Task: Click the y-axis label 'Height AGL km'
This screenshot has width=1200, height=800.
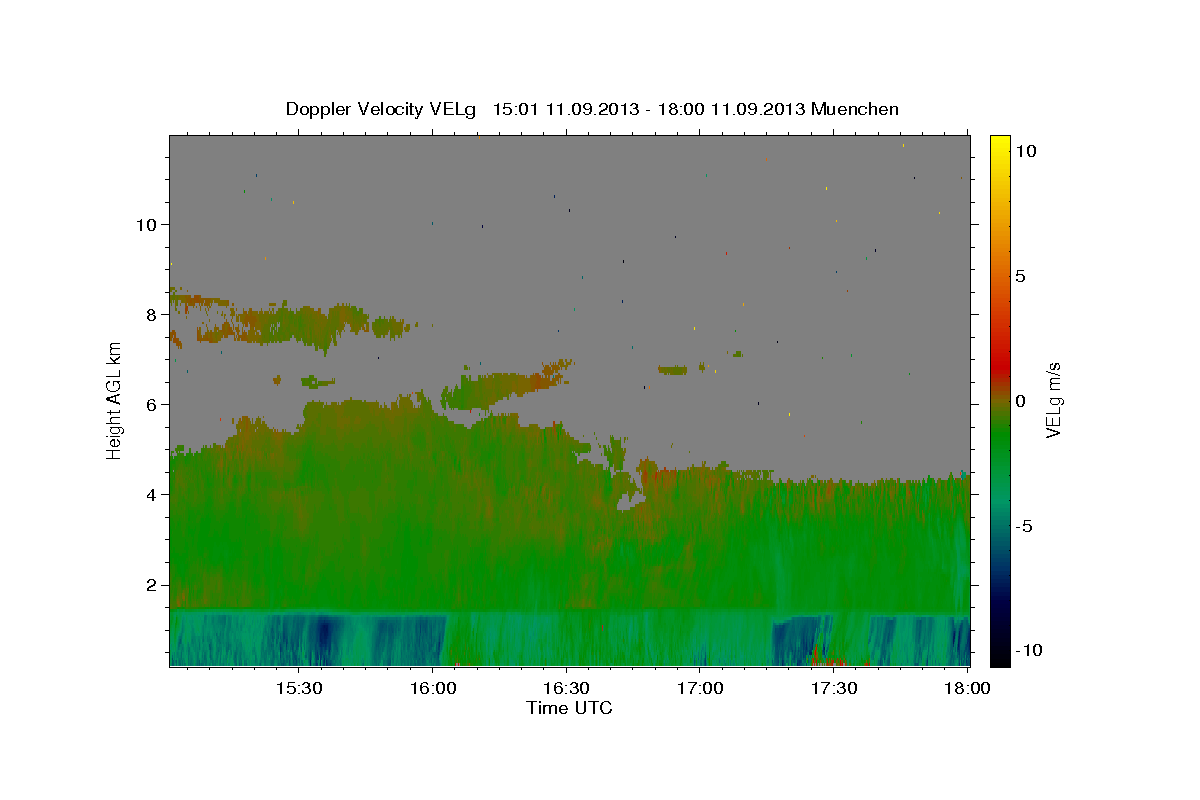Action: pyautogui.click(x=114, y=399)
